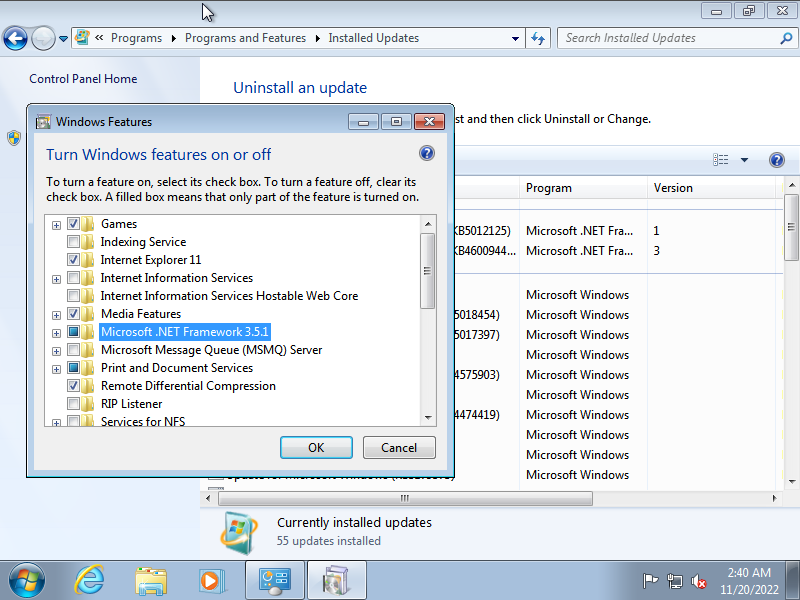Expand the Media Features node
800x600 pixels.
pos(56,315)
